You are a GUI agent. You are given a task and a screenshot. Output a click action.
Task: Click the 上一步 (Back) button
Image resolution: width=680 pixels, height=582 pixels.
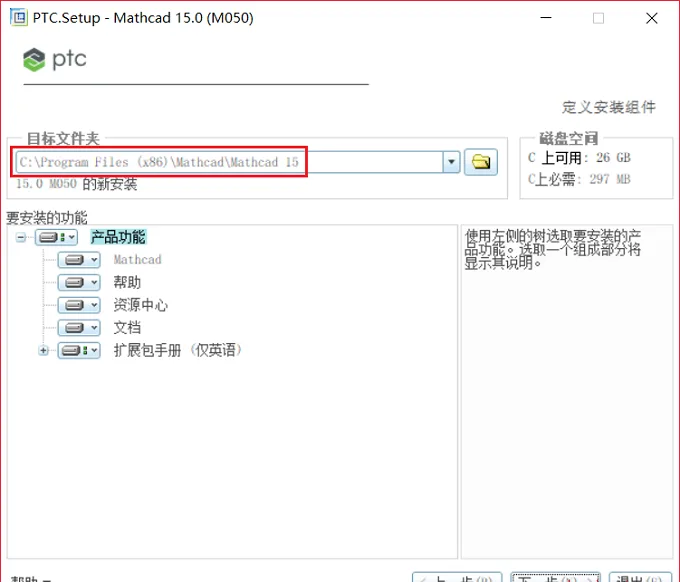point(457,578)
